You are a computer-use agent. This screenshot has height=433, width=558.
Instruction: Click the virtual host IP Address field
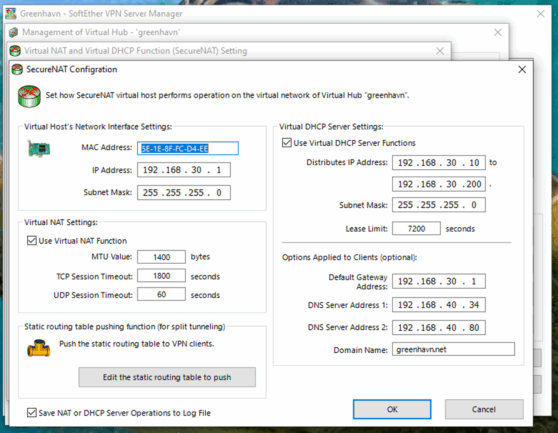click(184, 170)
